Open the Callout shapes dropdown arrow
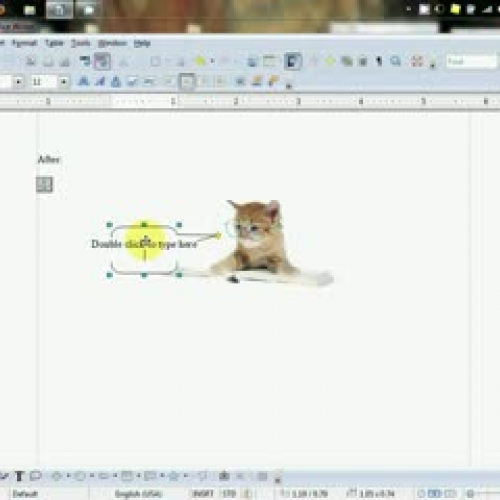 162,476
